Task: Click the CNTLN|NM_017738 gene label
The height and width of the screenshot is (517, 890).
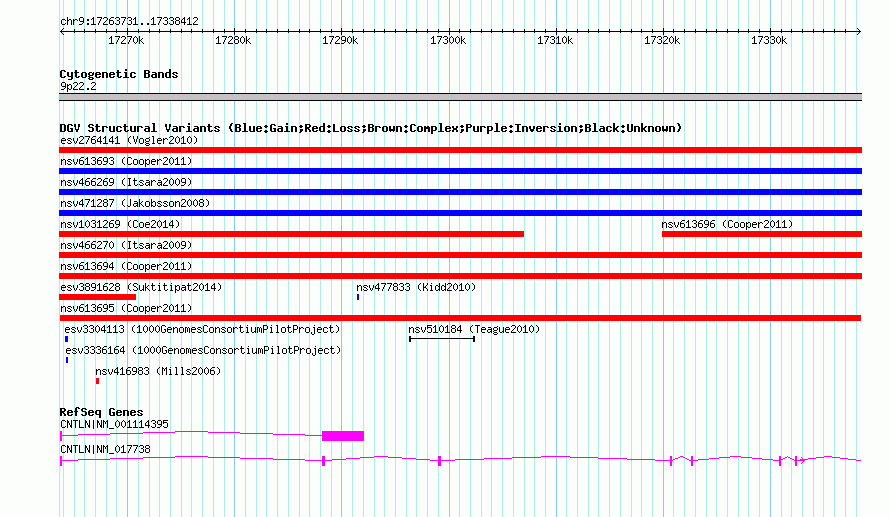Action: point(105,449)
